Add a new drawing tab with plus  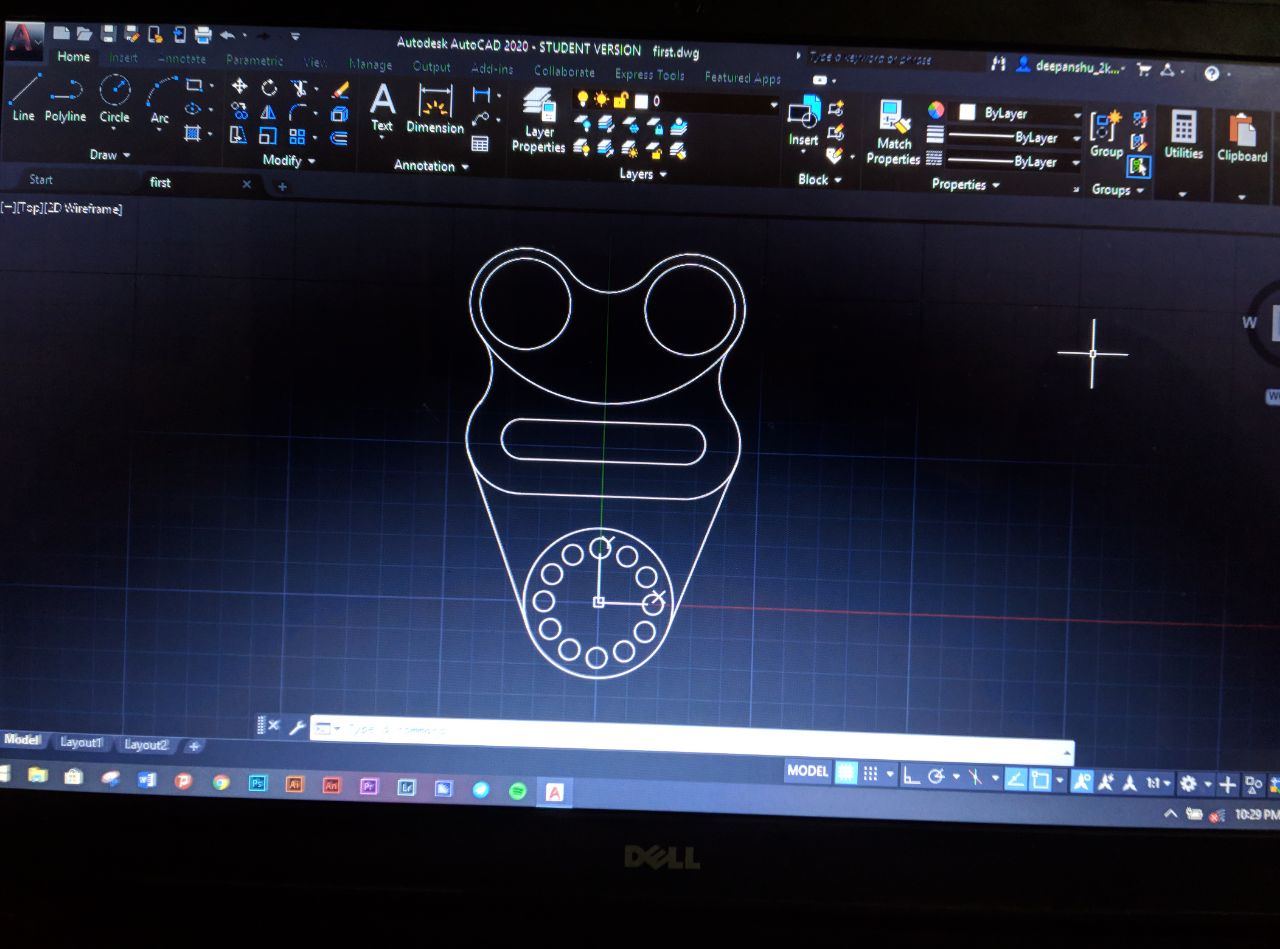click(282, 186)
